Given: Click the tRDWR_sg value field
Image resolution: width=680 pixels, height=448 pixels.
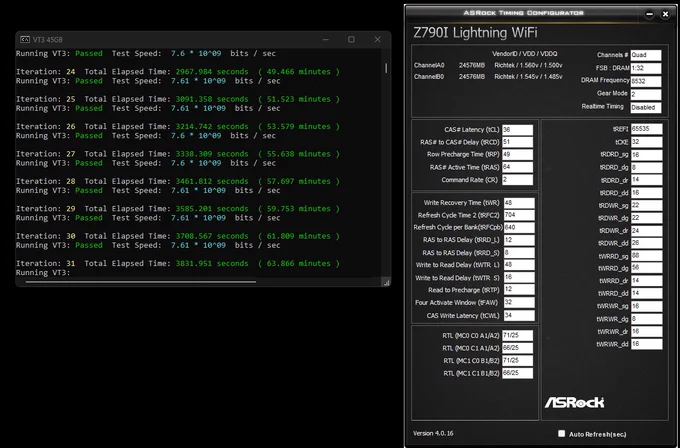Looking at the screenshot, I should click(646, 206).
